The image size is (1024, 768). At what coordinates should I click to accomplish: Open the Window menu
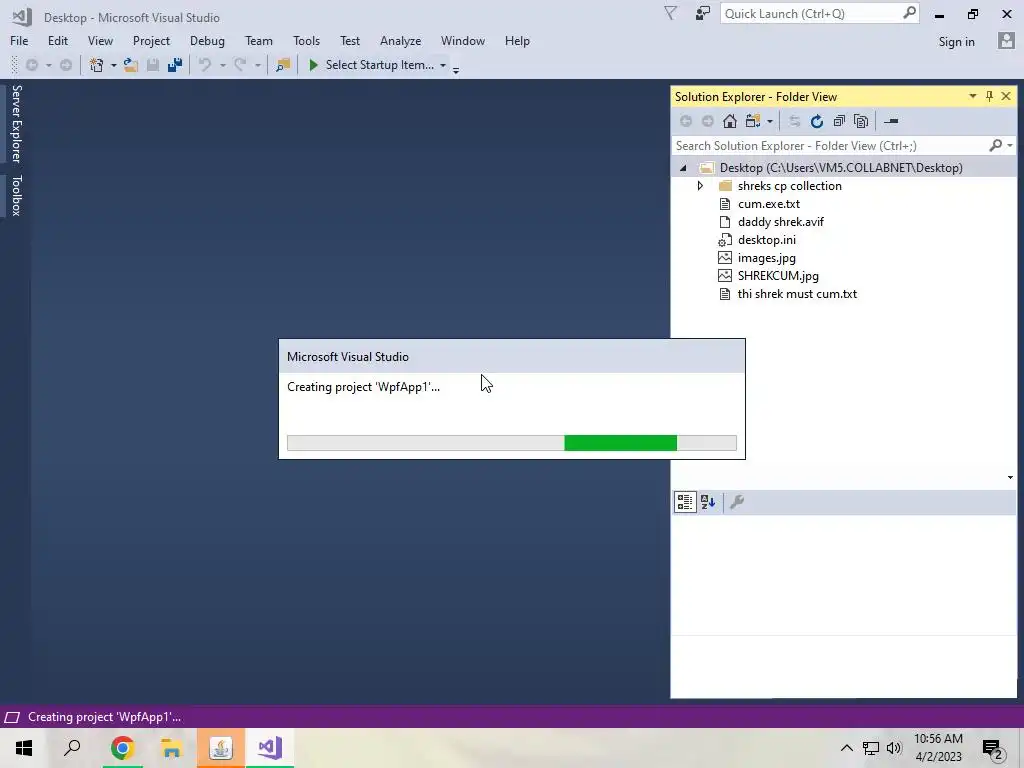pyautogui.click(x=462, y=40)
